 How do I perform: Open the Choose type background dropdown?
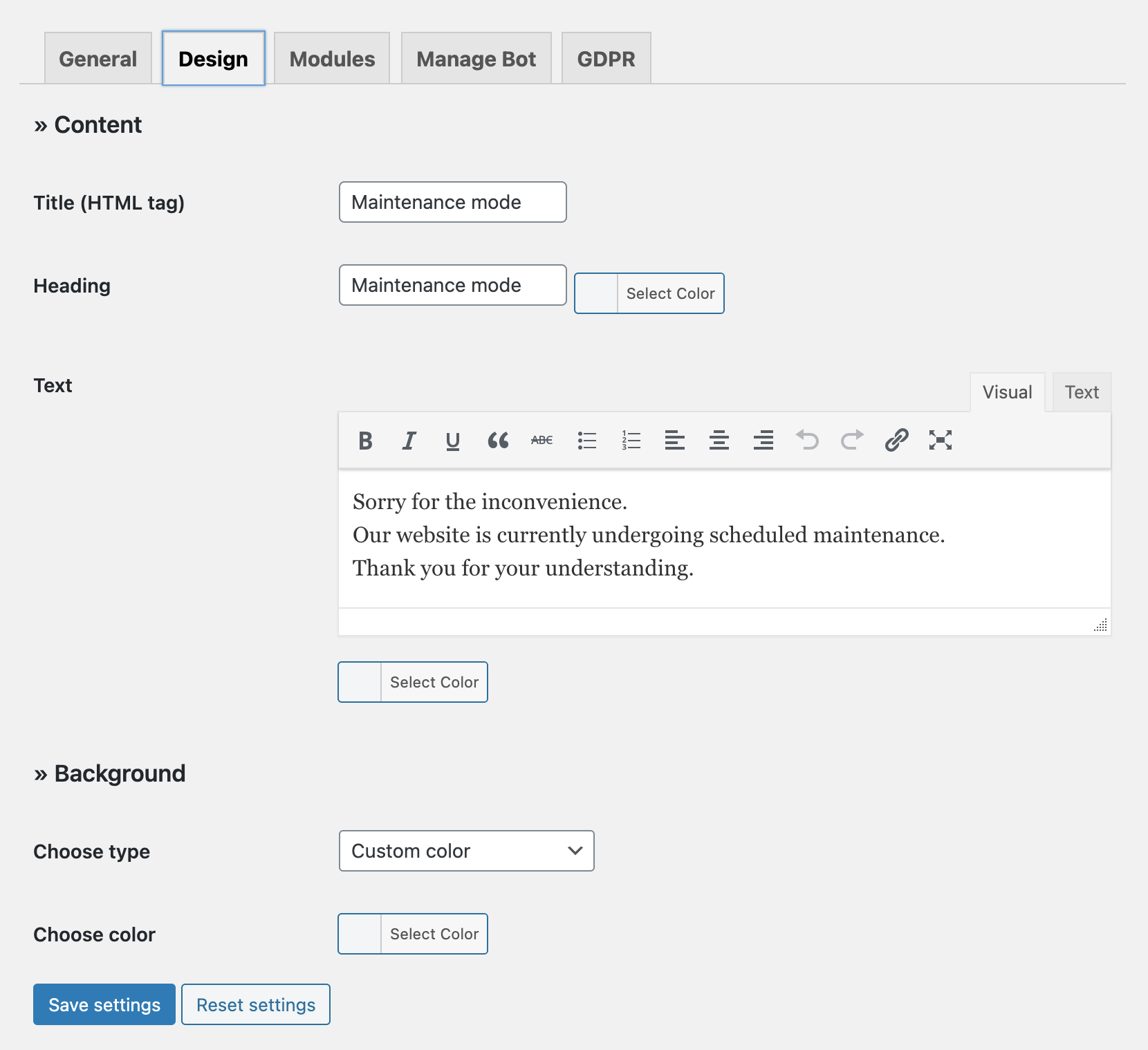[467, 851]
